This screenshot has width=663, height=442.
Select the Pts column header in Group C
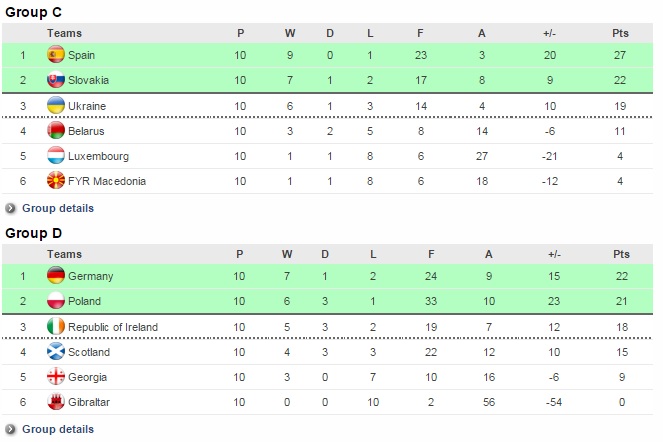pos(620,33)
